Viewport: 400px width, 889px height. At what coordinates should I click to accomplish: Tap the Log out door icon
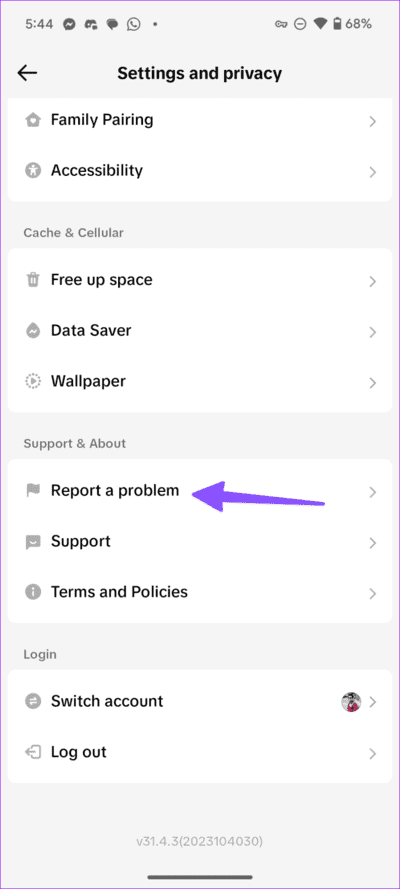[x=33, y=753]
